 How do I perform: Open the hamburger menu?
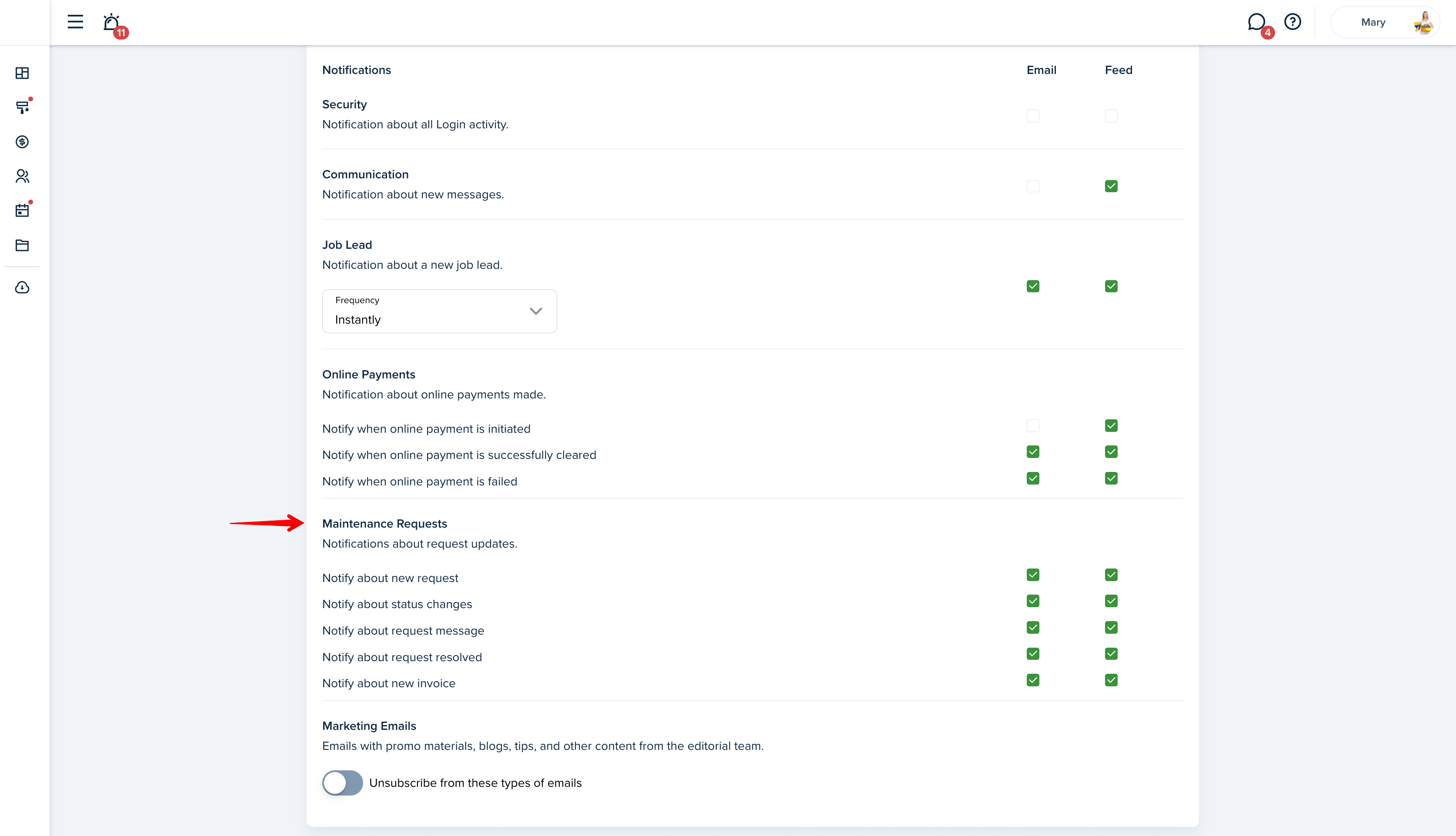tap(75, 22)
